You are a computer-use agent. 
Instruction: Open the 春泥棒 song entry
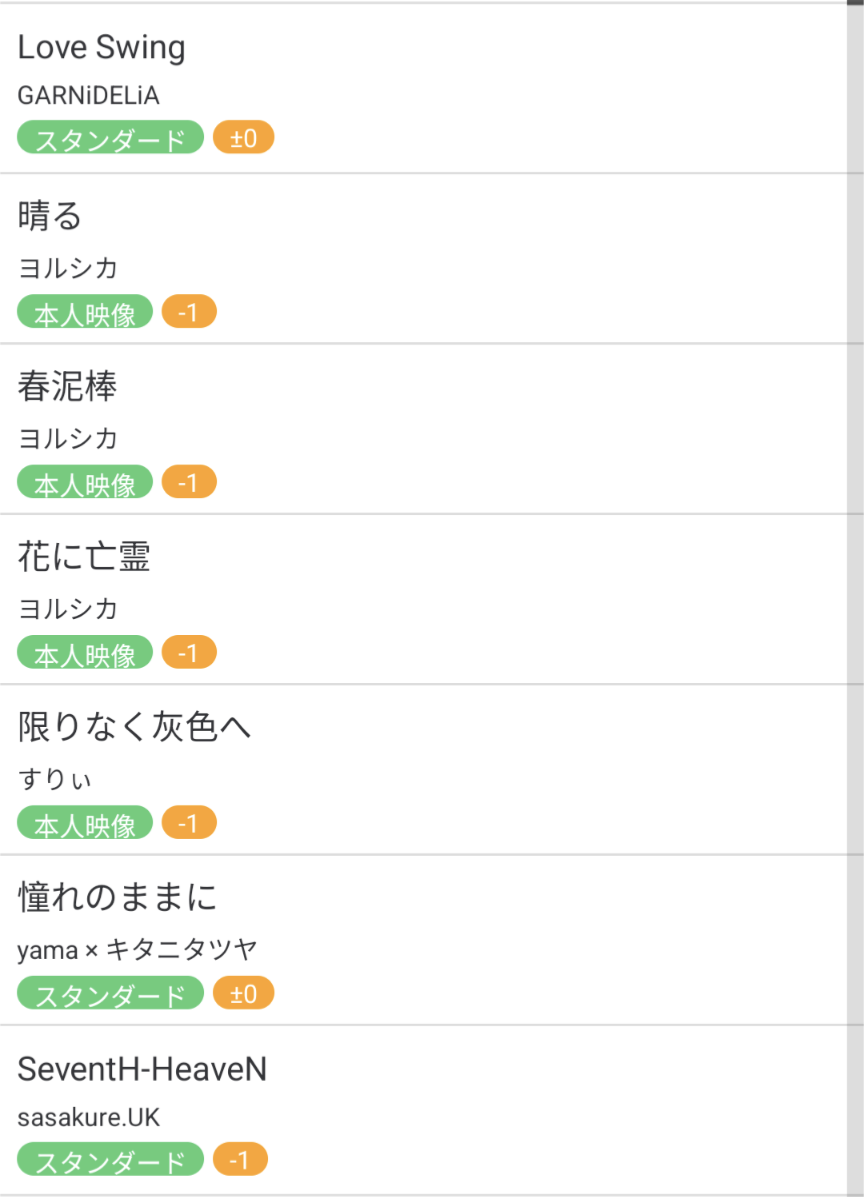pos(68,387)
